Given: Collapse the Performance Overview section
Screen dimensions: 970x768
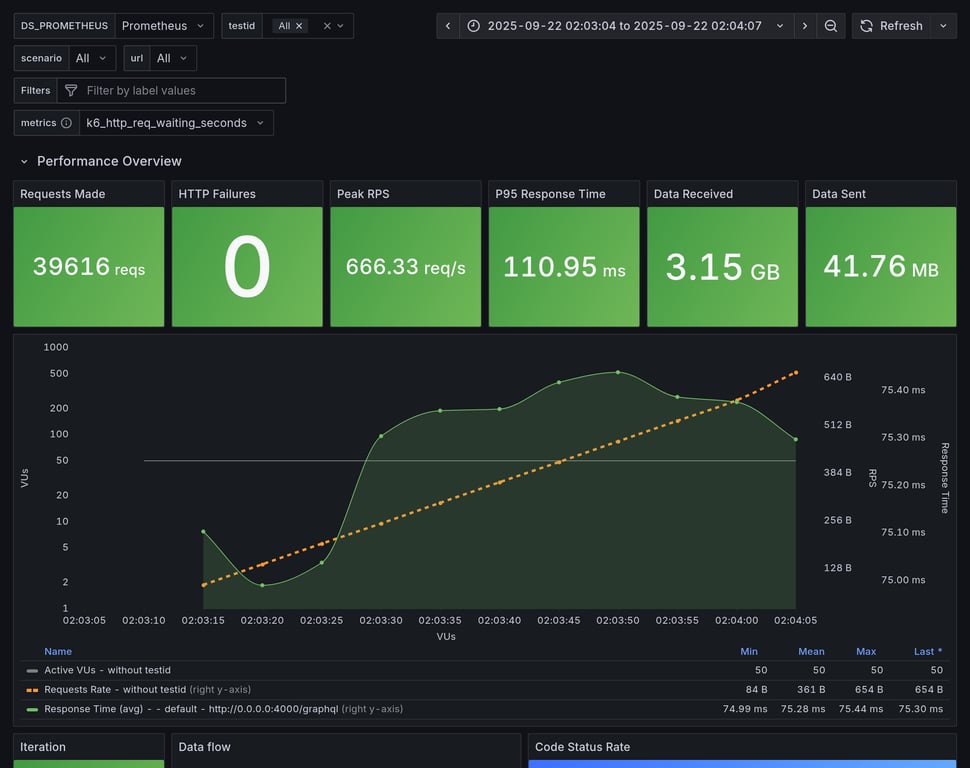Looking at the screenshot, I should pyautogui.click(x=25, y=161).
